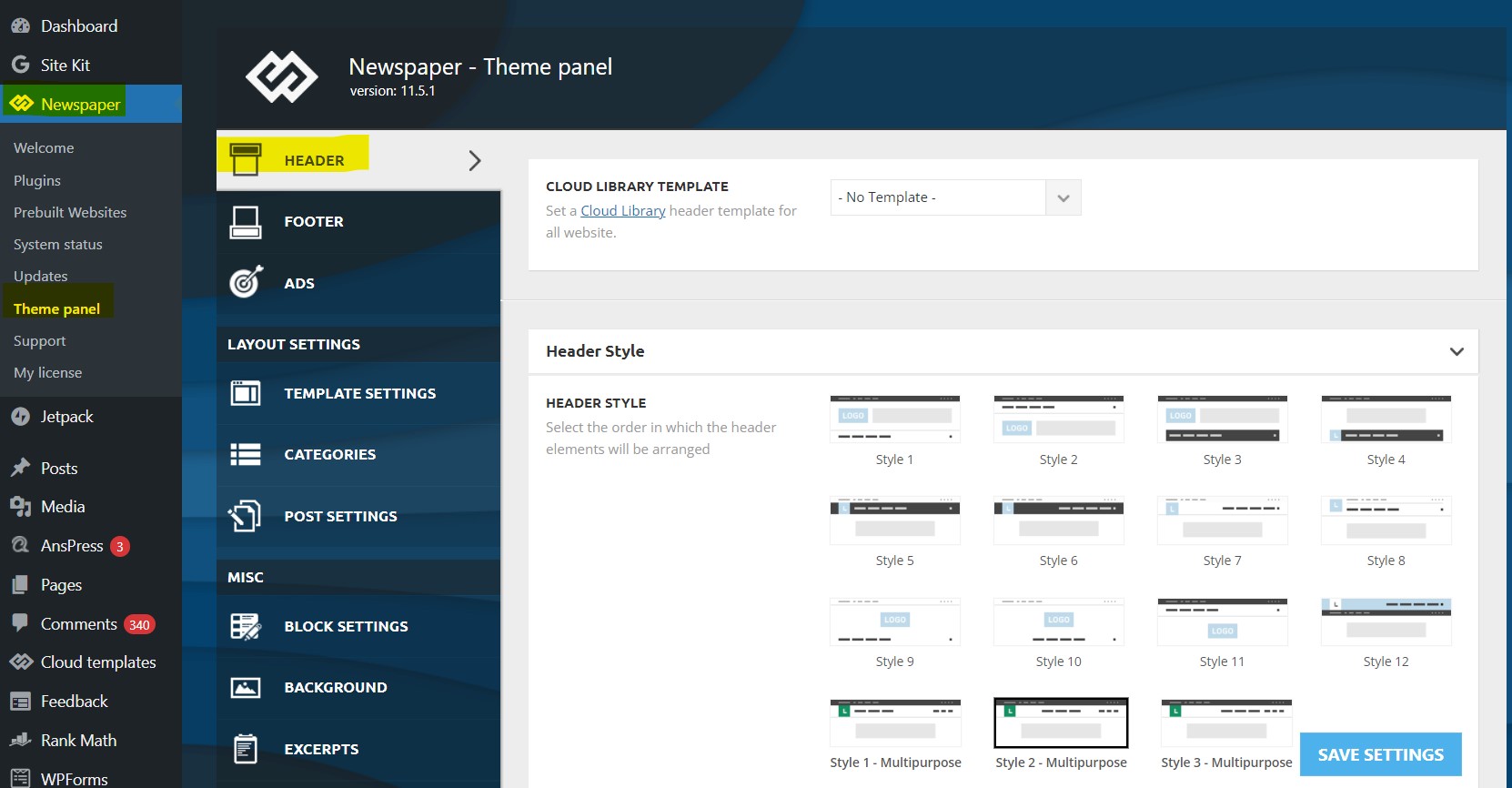Click the Excerpts clipboard icon
The height and width of the screenshot is (788, 1512).
(x=246, y=749)
